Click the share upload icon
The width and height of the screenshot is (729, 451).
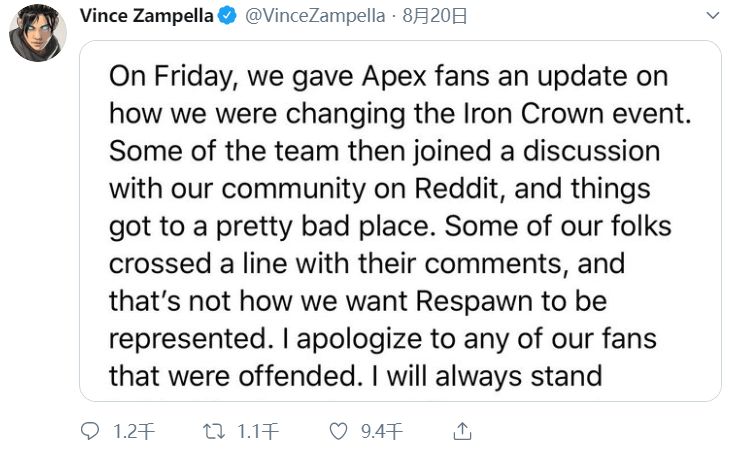(462, 431)
